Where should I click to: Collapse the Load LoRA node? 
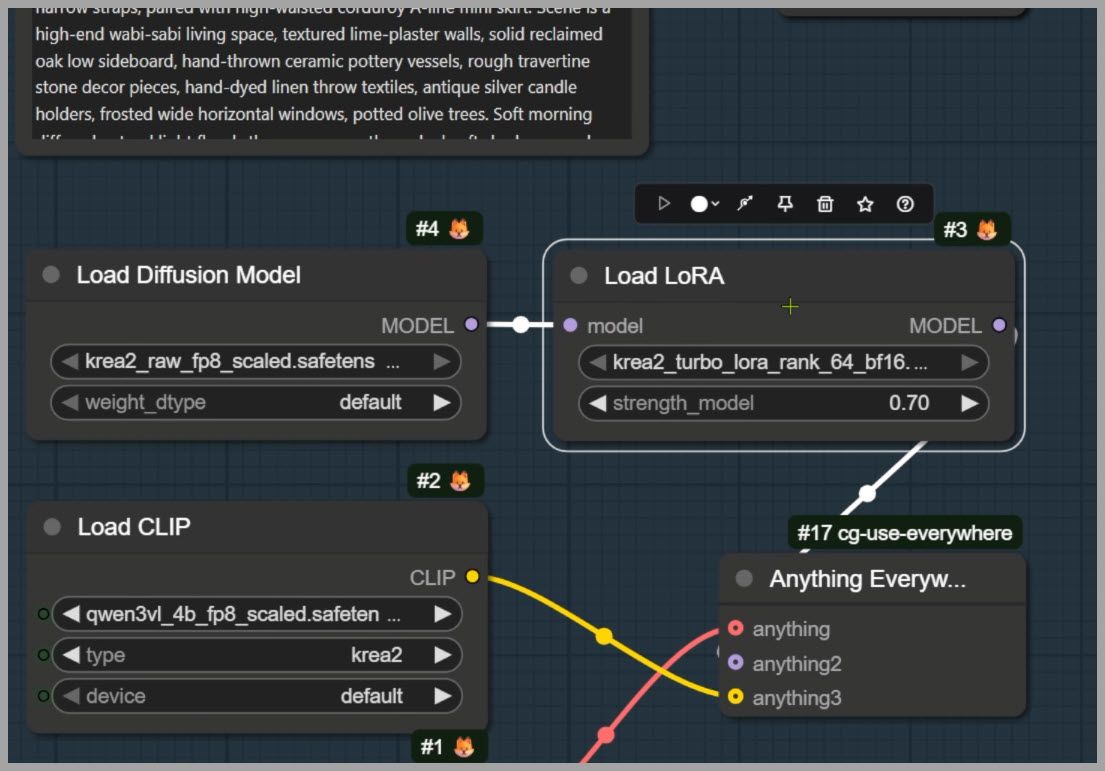point(579,276)
